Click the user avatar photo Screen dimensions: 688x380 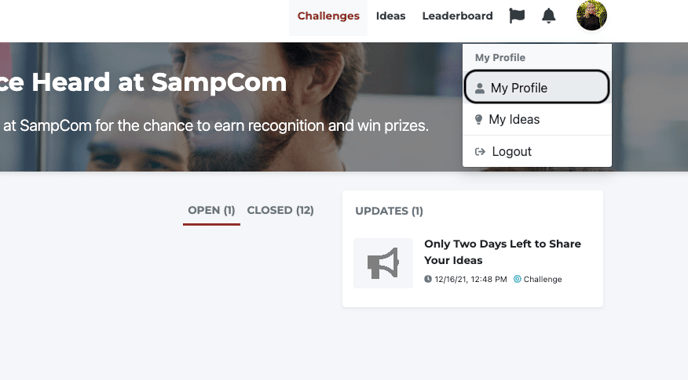(591, 15)
